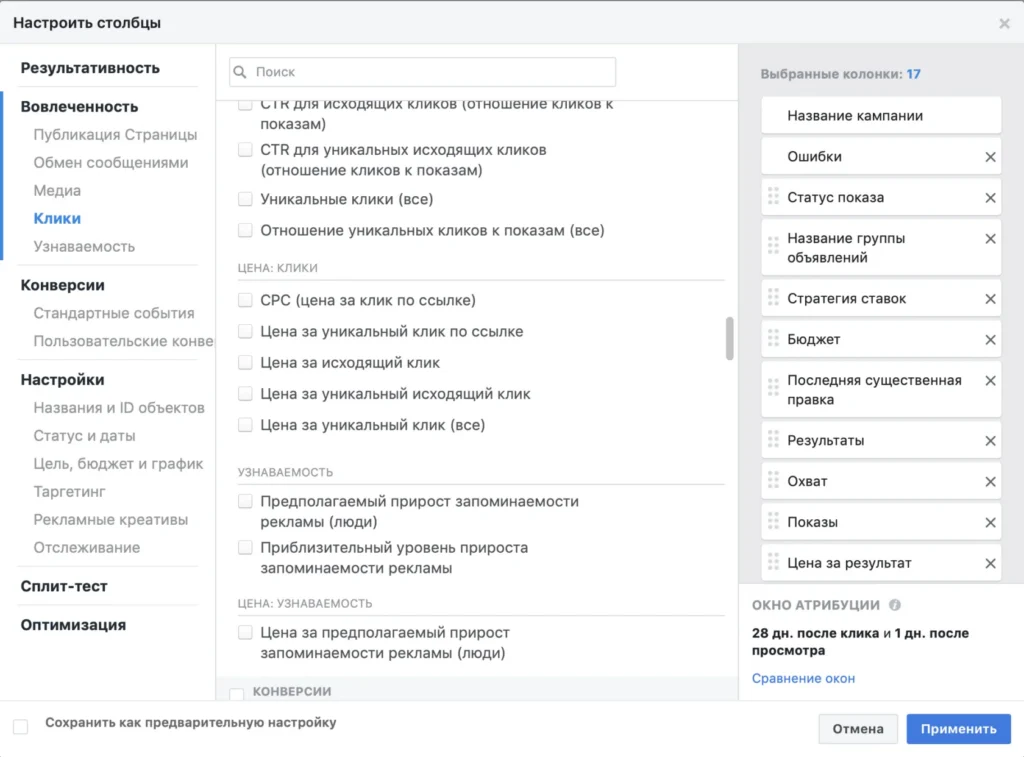Enable Приблизительный уровень прироста запоминаемости рекламы
The height and width of the screenshot is (757, 1024).
click(245, 547)
